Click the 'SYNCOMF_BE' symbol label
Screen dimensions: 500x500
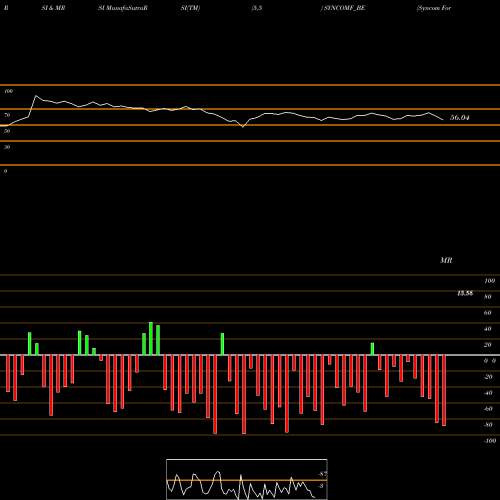point(345,8)
